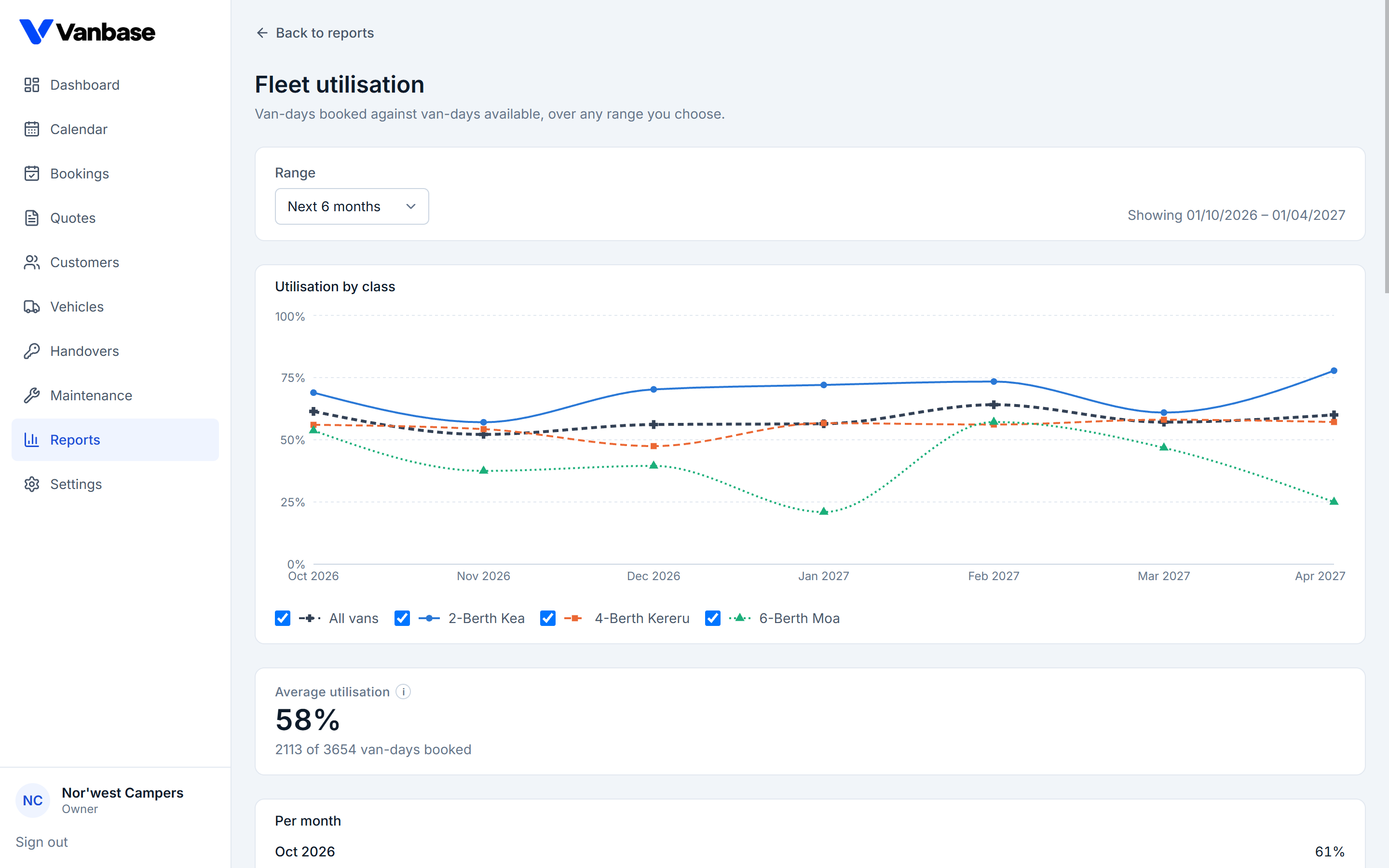Click the Calendar icon in sidebar
1389x868 pixels.
(x=31, y=129)
